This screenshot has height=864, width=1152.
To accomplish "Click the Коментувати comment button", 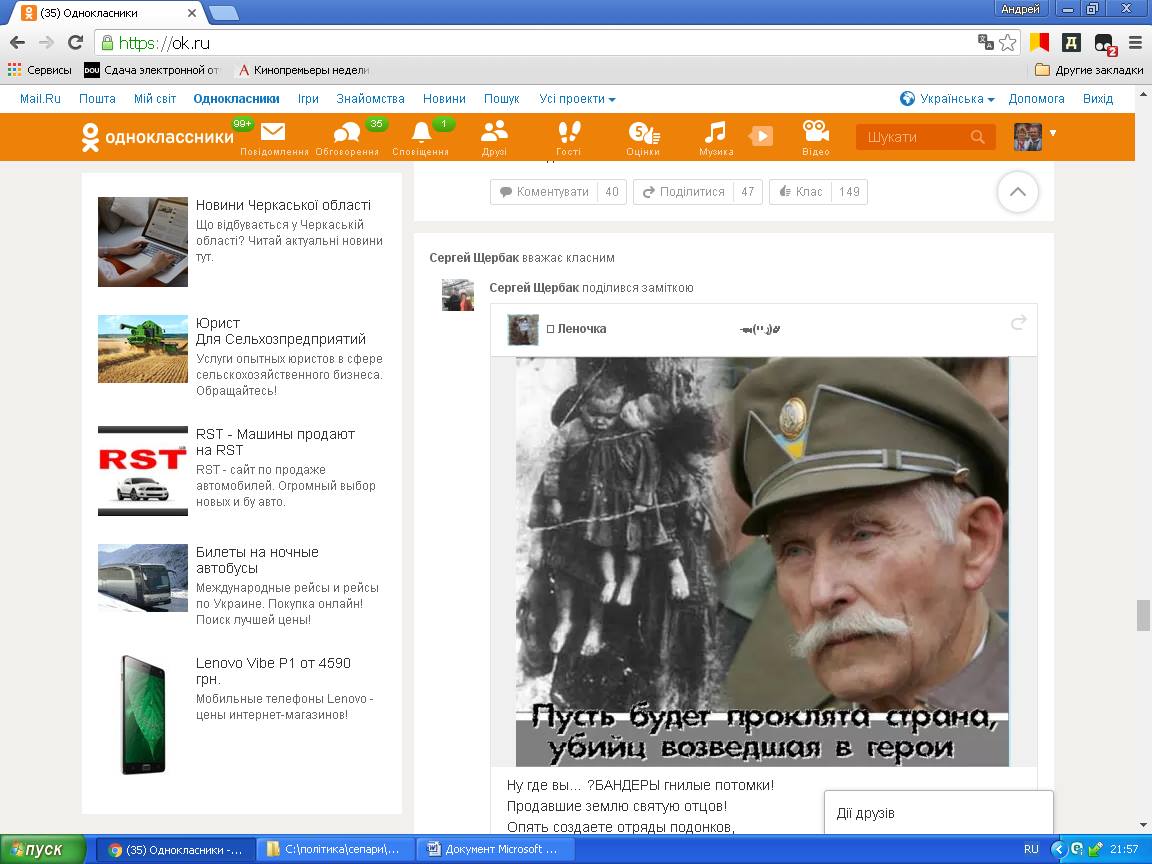I will (x=544, y=192).
